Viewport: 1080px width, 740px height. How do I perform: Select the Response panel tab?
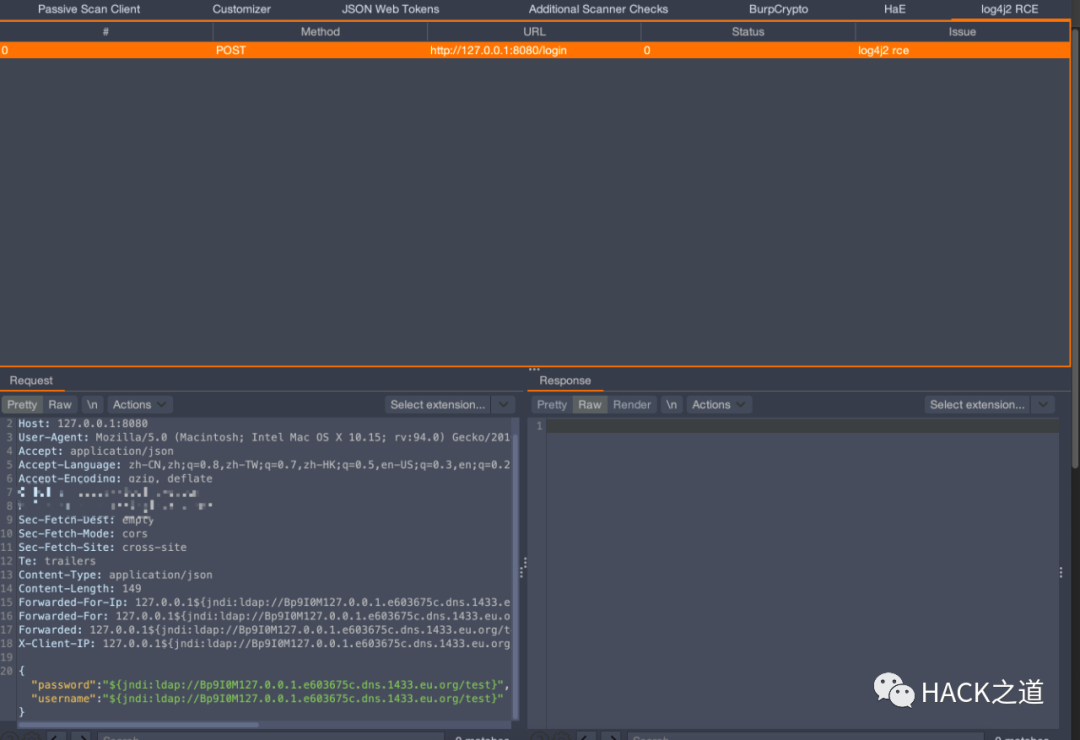(x=565, y=380)
